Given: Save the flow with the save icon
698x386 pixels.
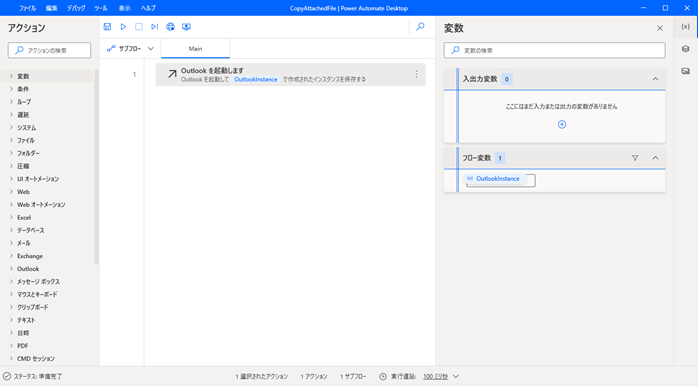Looking at the screenshot, I should (x=107, y=27).
